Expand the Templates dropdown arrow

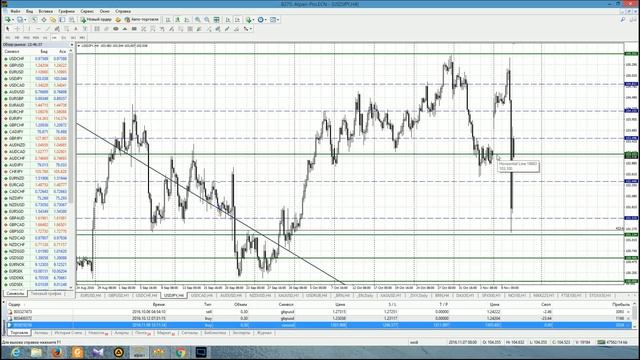(278, 20)
